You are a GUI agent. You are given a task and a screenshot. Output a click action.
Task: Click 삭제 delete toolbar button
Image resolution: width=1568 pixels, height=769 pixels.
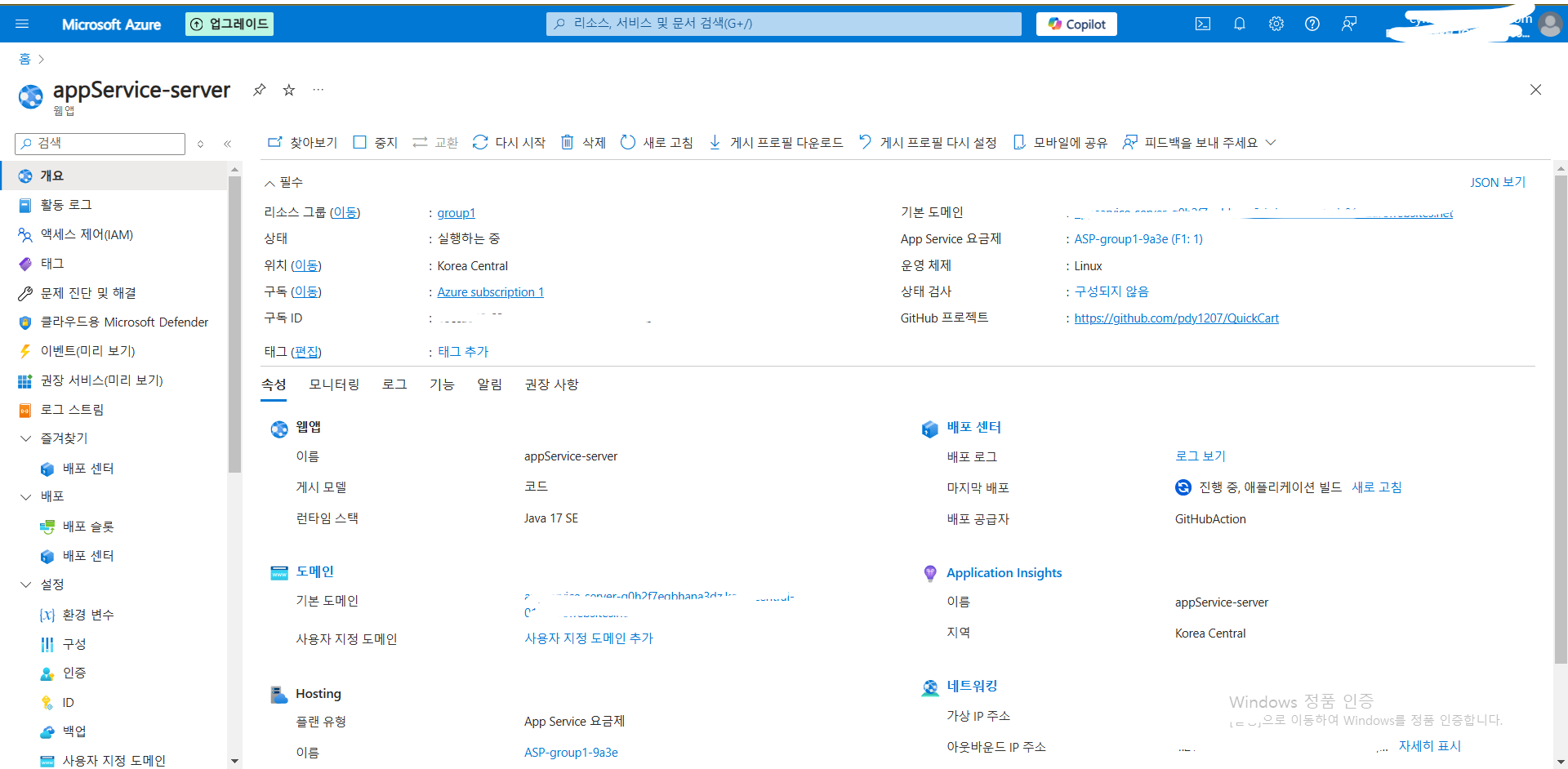[583, 142]
